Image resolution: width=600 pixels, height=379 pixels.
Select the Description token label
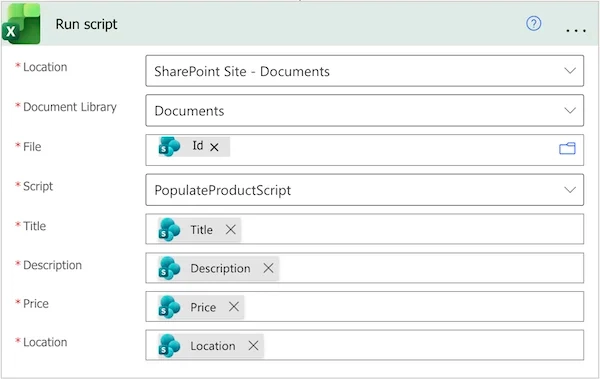(x=220, y=268)
